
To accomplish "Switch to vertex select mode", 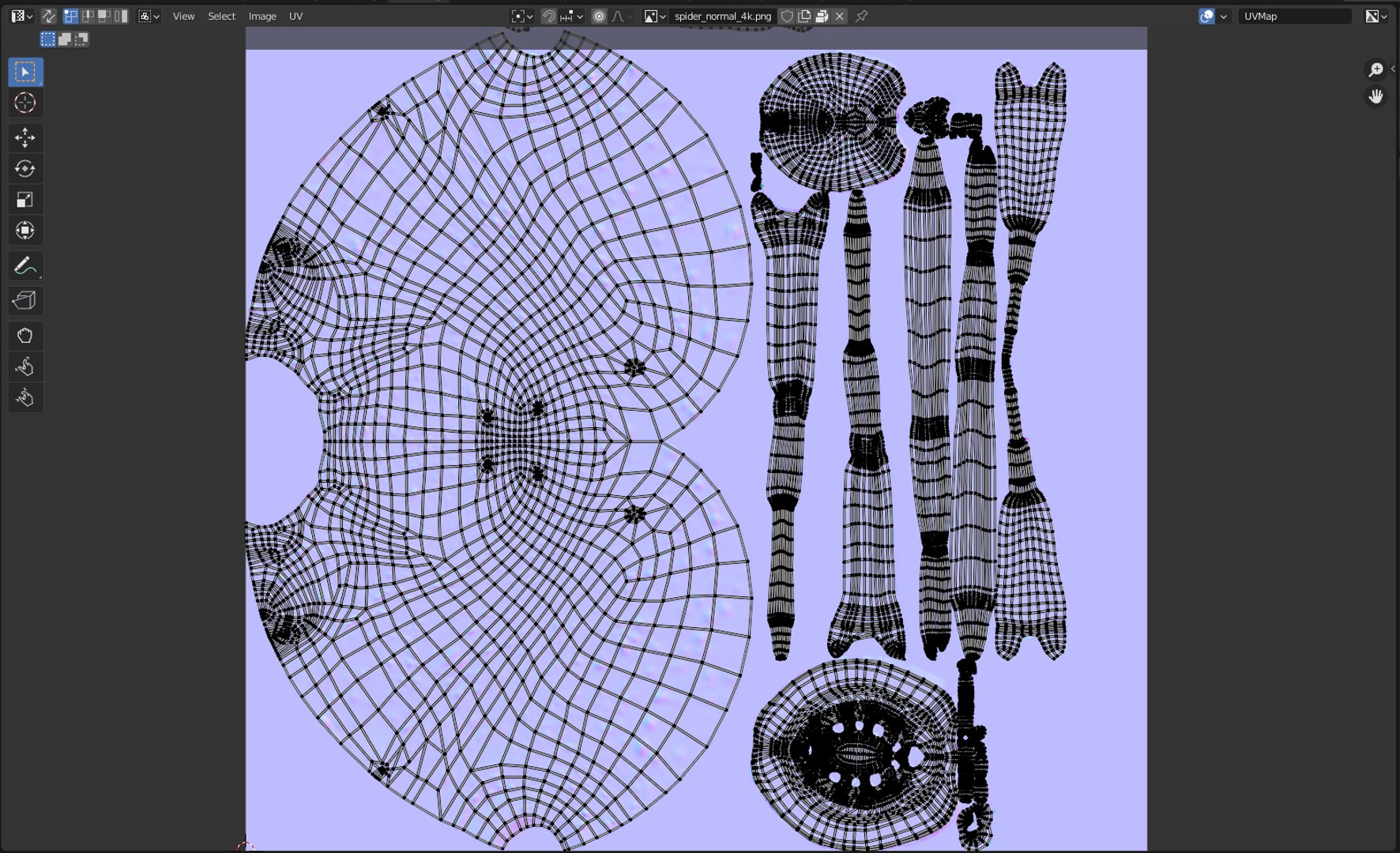I will pyautogui.click(x=70, y=16).
